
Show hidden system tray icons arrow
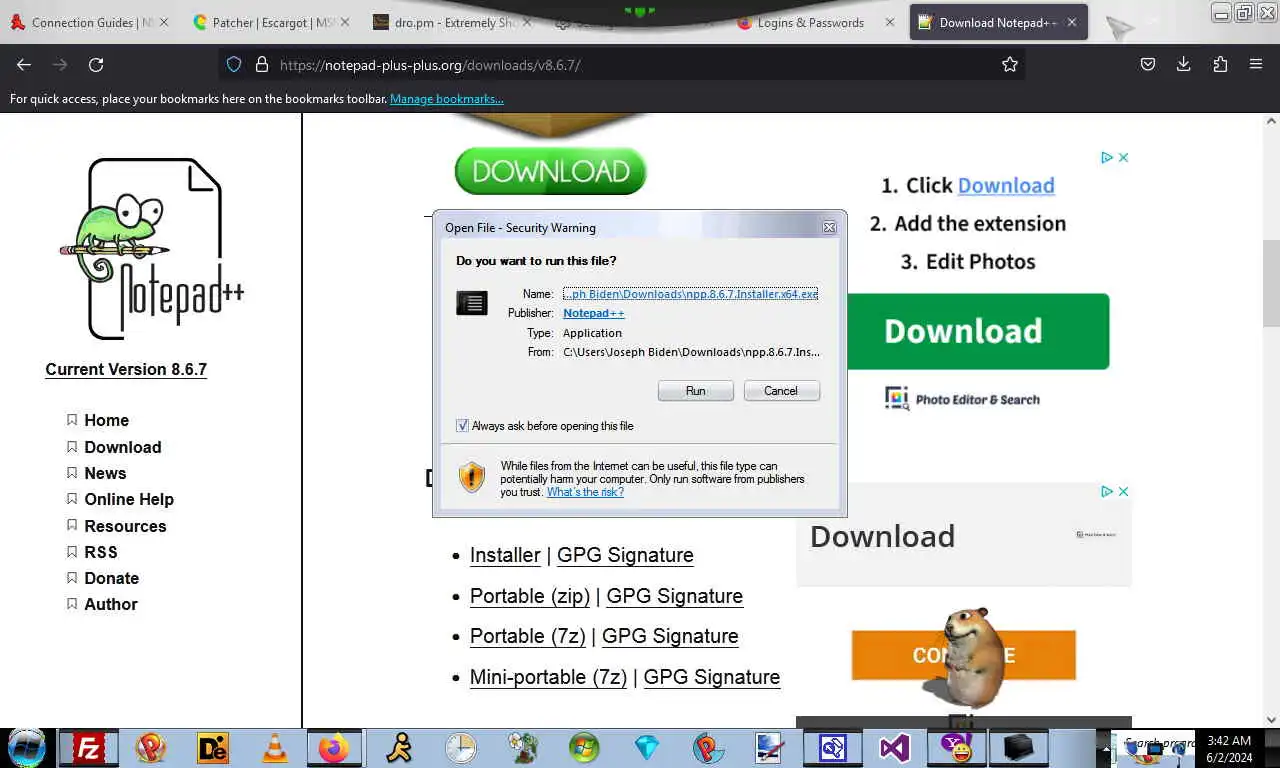(x=1107, y=748)
